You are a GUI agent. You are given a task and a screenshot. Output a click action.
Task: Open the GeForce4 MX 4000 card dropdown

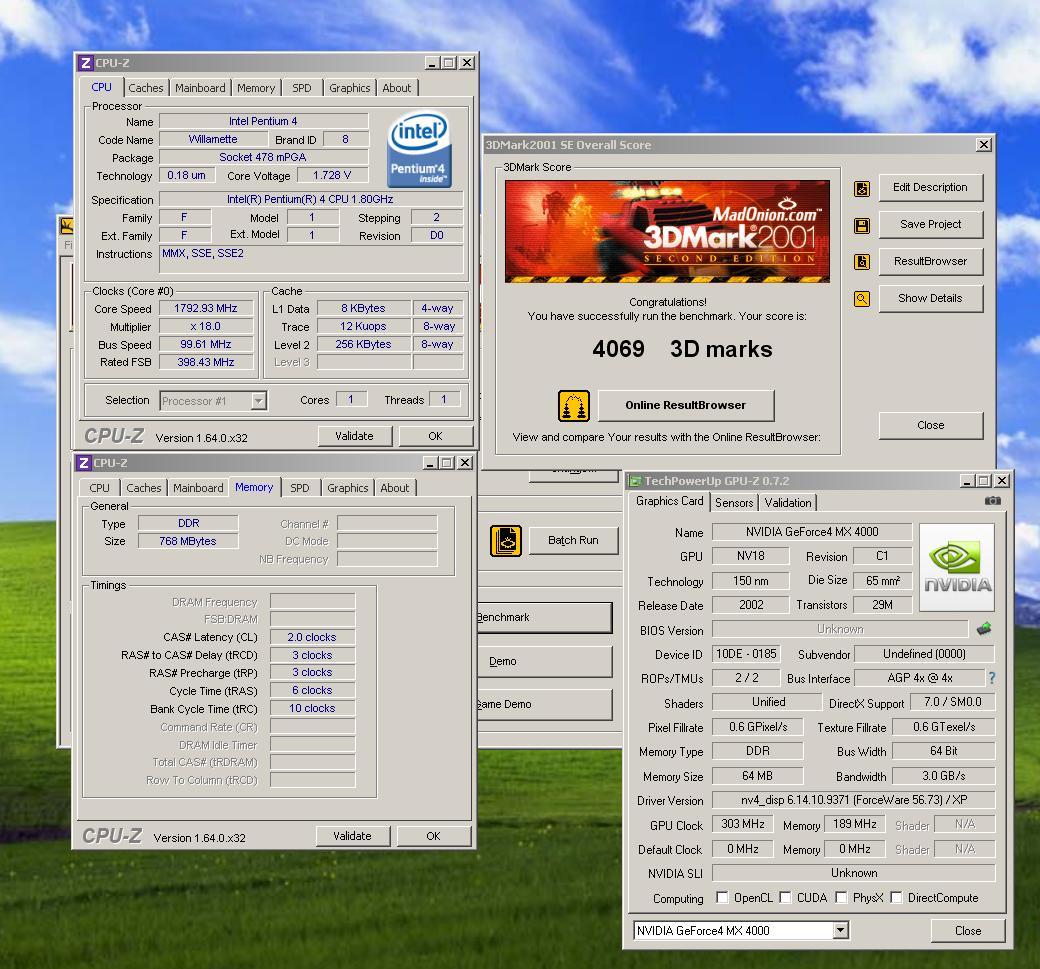coord(840,931)
